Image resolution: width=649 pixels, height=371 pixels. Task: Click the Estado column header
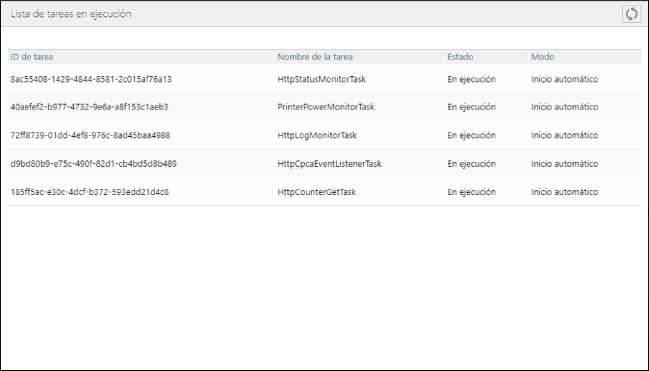pos(460,57)
